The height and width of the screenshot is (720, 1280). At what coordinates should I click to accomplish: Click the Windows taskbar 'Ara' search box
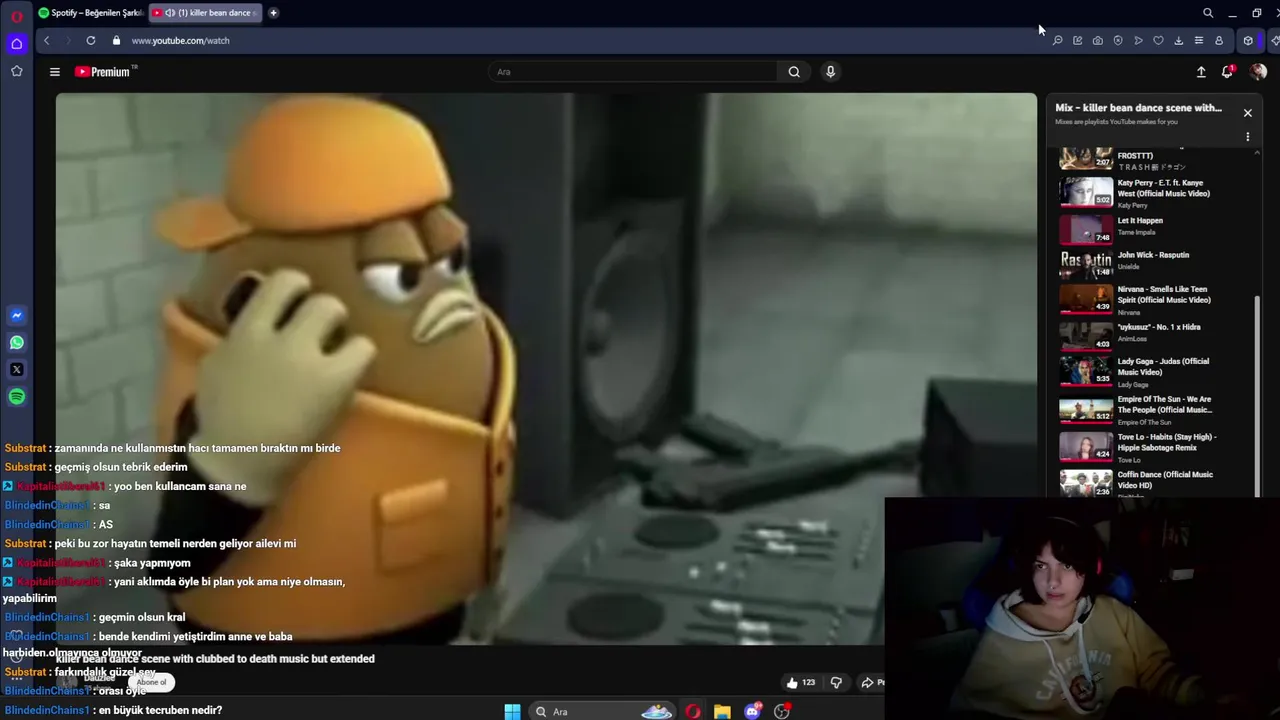pyautogui.click(x=600, y=712)
